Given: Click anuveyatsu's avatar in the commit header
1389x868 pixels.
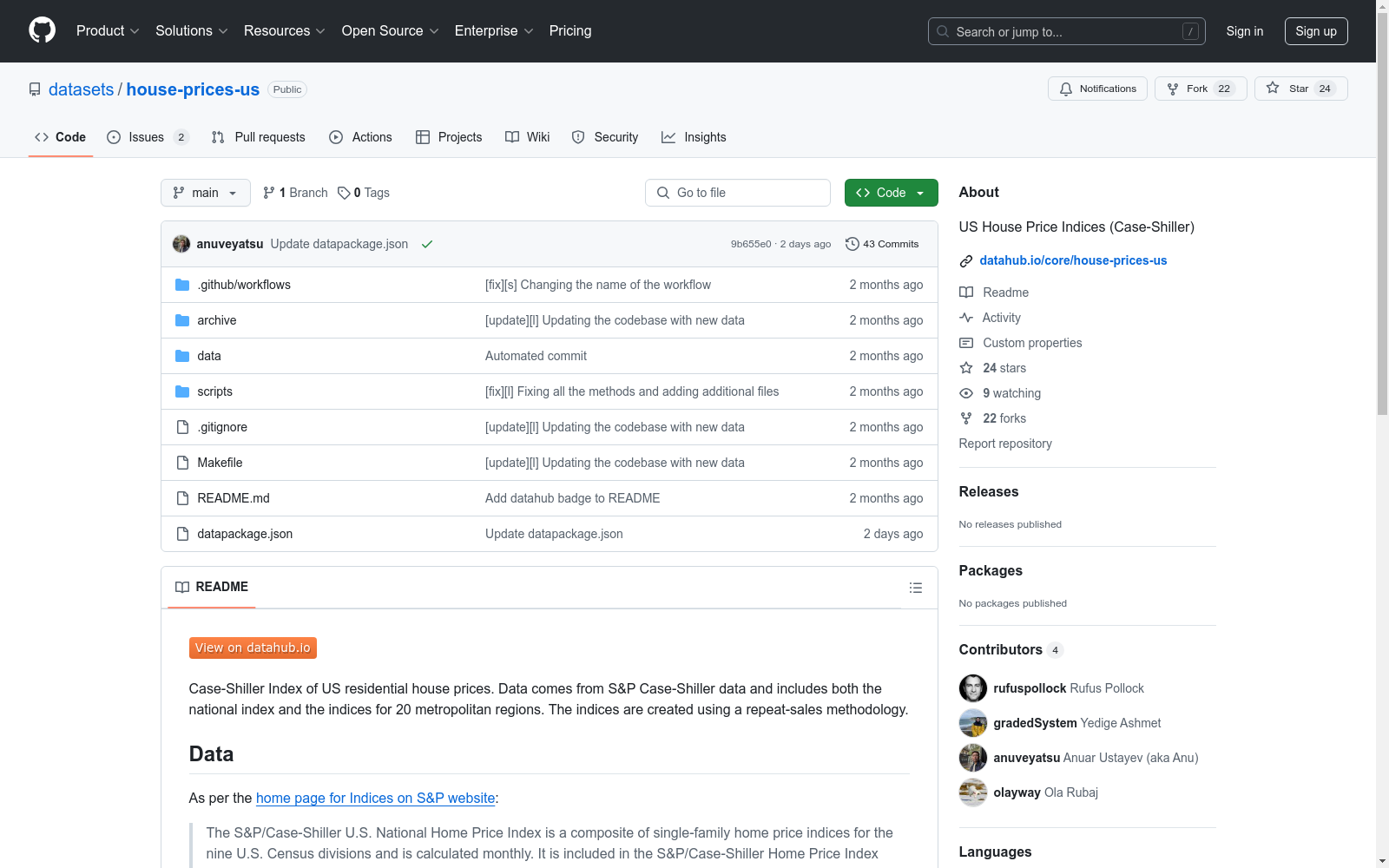Looking at the screenshot, I should click(x=181, y=244).
